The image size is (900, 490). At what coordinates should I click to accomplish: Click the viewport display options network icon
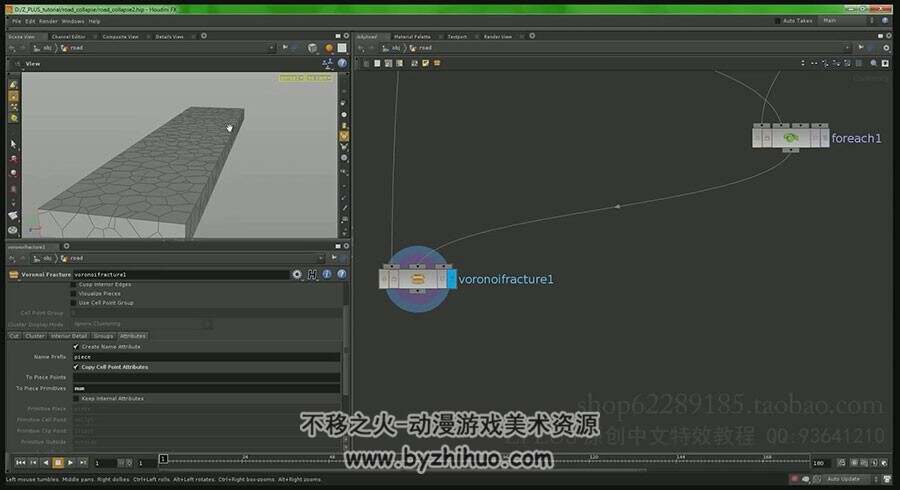coord(328,64)
